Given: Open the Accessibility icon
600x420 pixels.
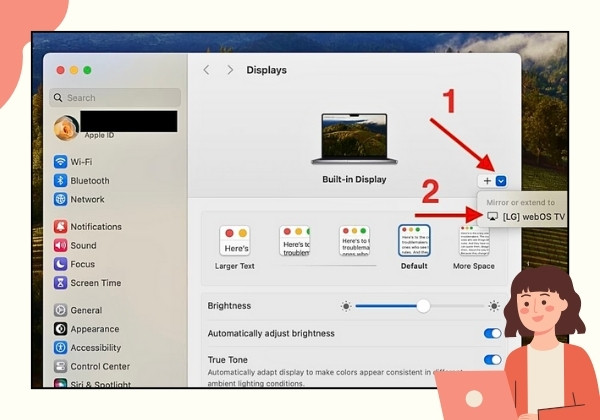Looking at the screenshot, I should click(60, 347).
